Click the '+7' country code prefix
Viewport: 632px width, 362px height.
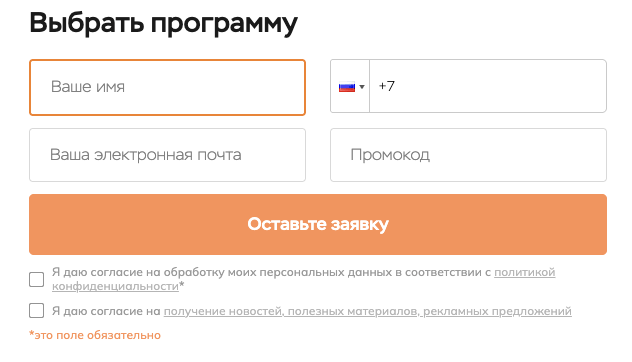(x=387, y=86)
